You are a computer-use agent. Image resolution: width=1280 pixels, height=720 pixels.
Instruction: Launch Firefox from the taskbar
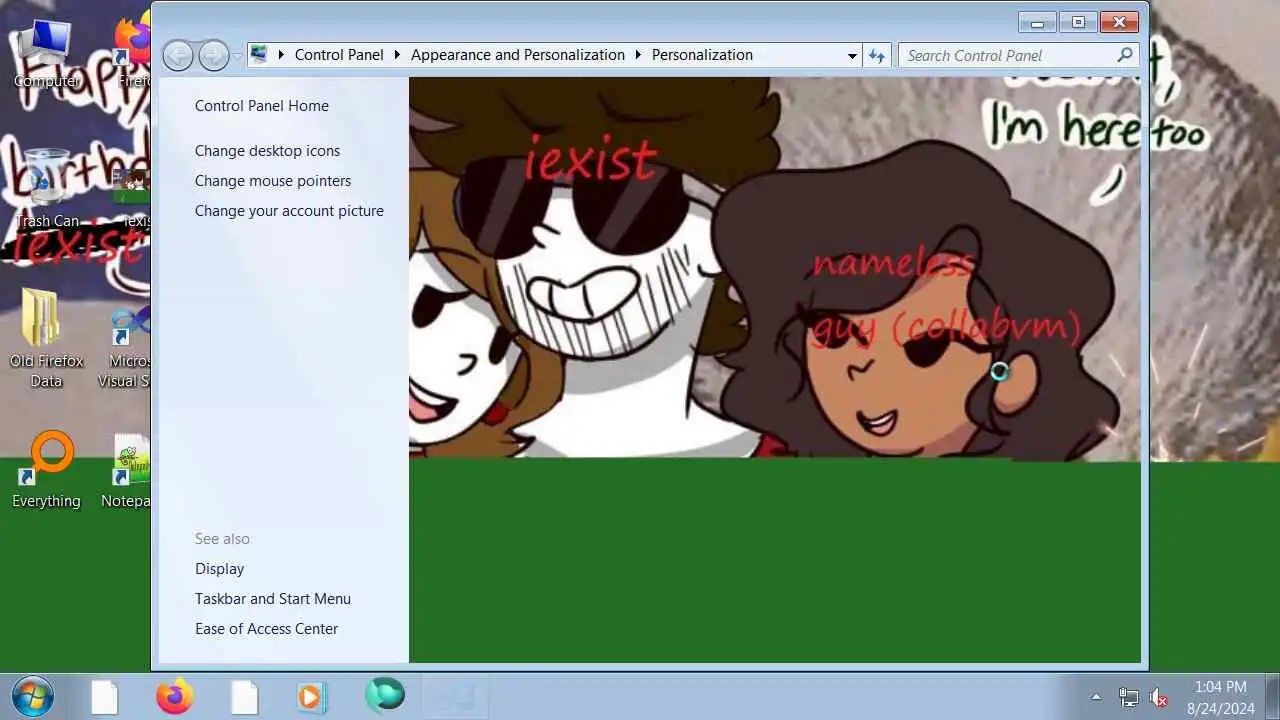click(x=175, y=696)
